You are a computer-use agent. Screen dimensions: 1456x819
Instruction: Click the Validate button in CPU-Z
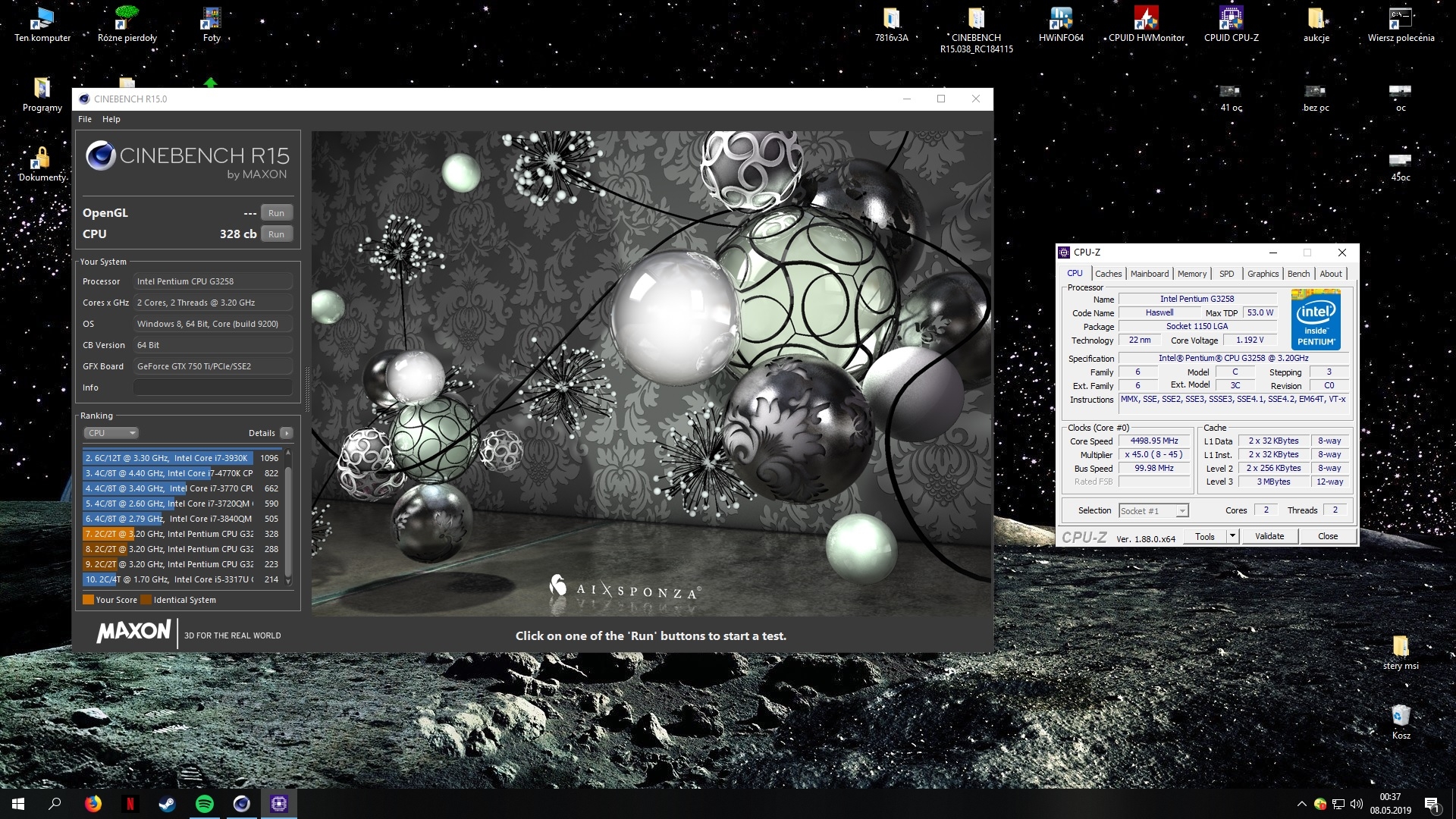click(1269, 536)
